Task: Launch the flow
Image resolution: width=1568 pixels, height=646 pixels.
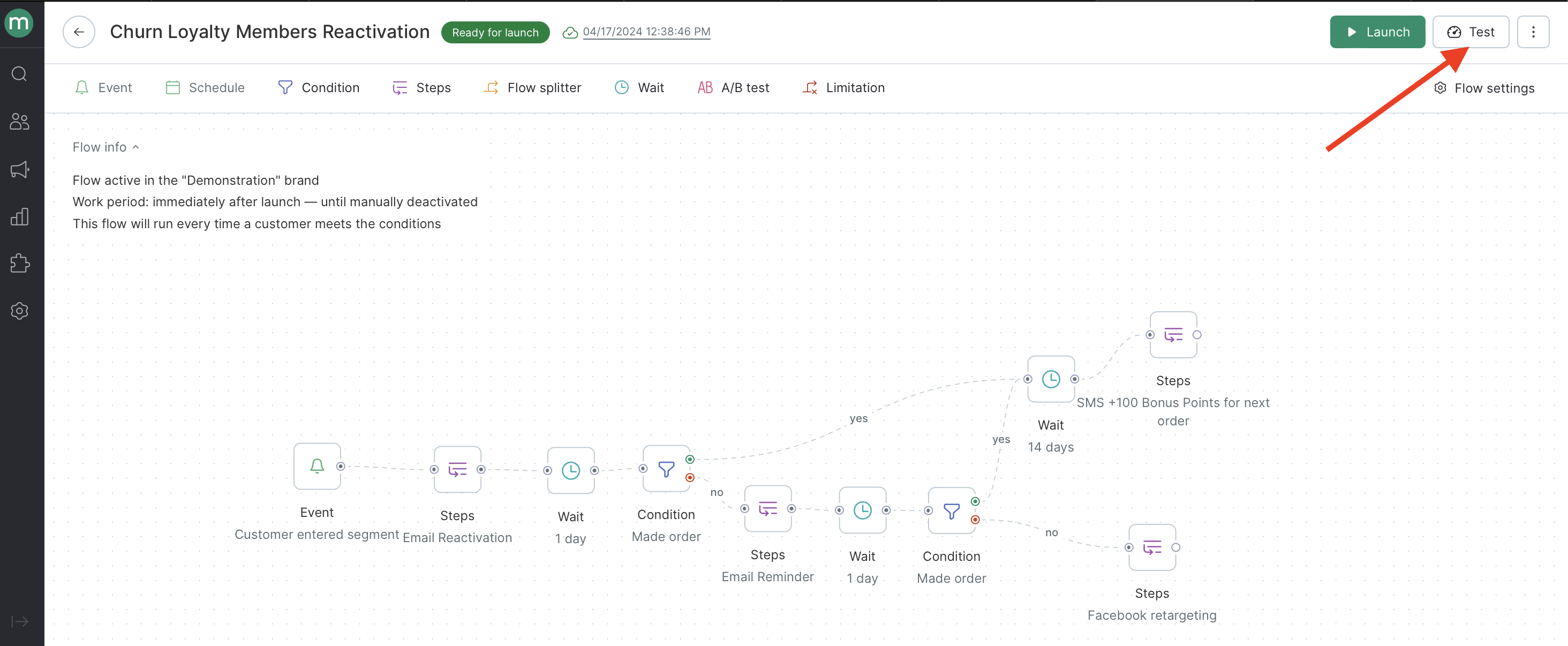Action: coord(1377,32)
